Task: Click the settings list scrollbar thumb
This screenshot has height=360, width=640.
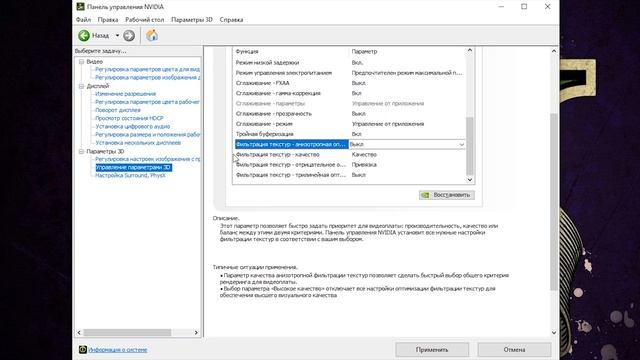Action: (470, 146)
